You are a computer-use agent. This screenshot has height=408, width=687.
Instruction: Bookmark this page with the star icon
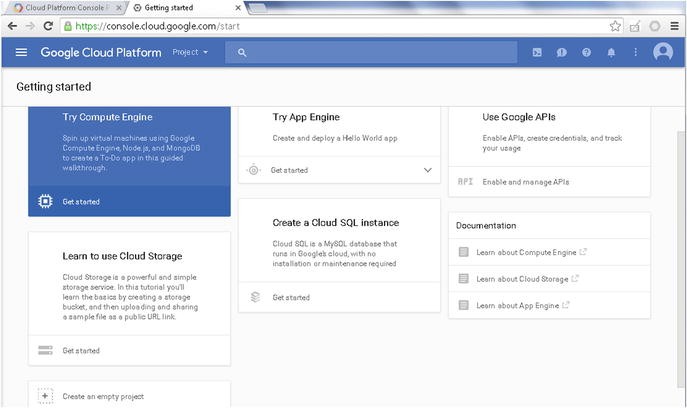(x=615, y=26)
